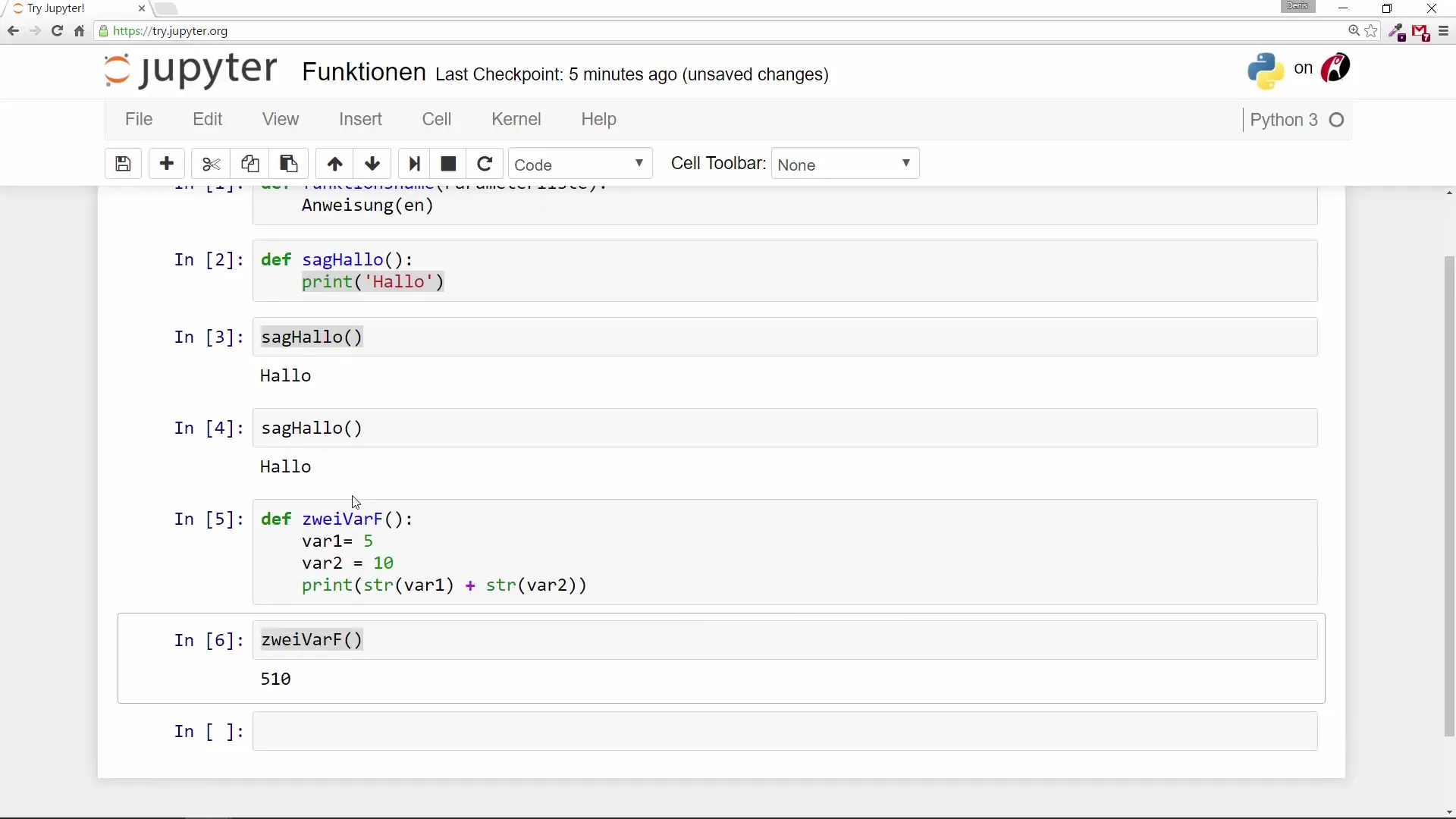
Task: Open the File menu
Action: [139, 119]
